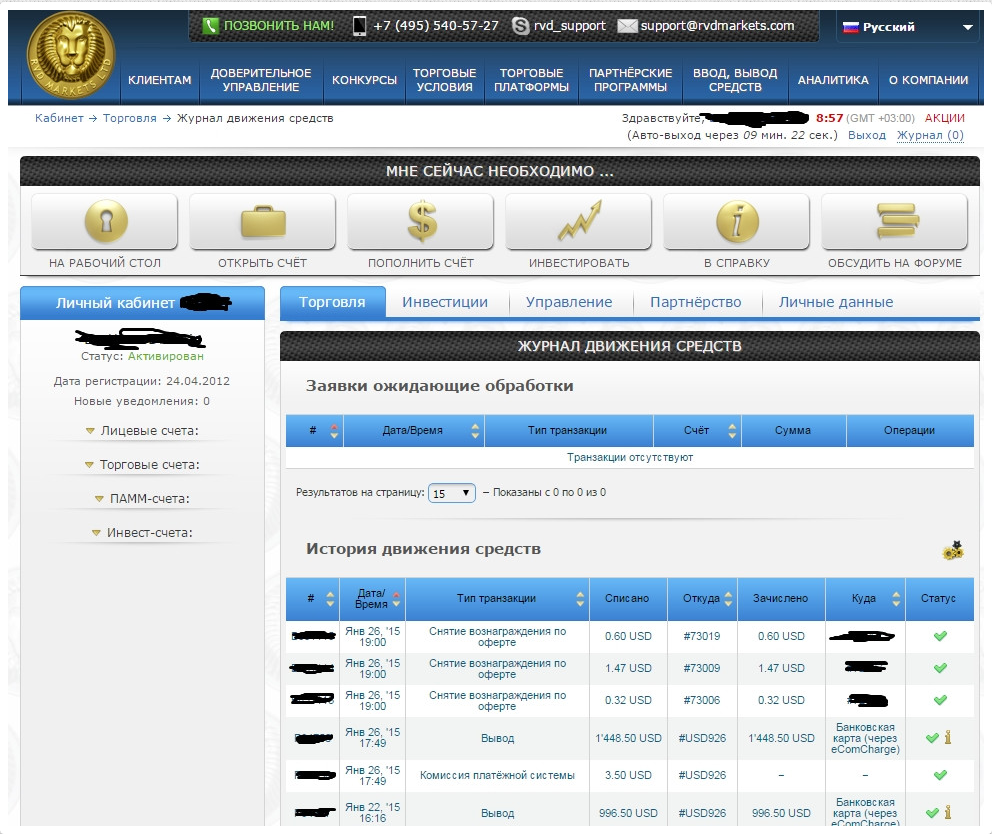
Task: Expand the Торговые счета section
Action: click(x=142, y=465)
